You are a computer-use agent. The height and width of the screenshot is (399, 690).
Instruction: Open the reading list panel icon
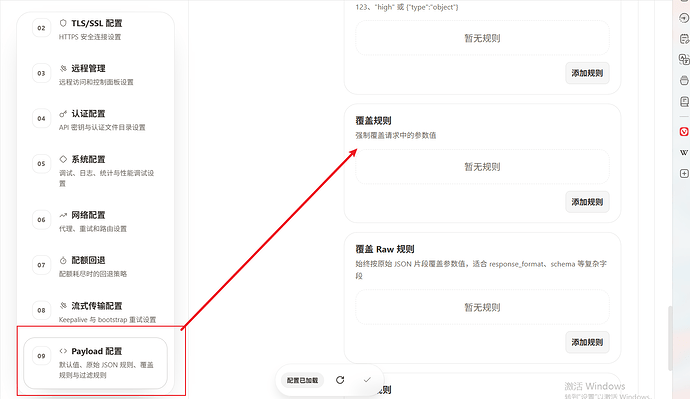click(x=684, y=102)
